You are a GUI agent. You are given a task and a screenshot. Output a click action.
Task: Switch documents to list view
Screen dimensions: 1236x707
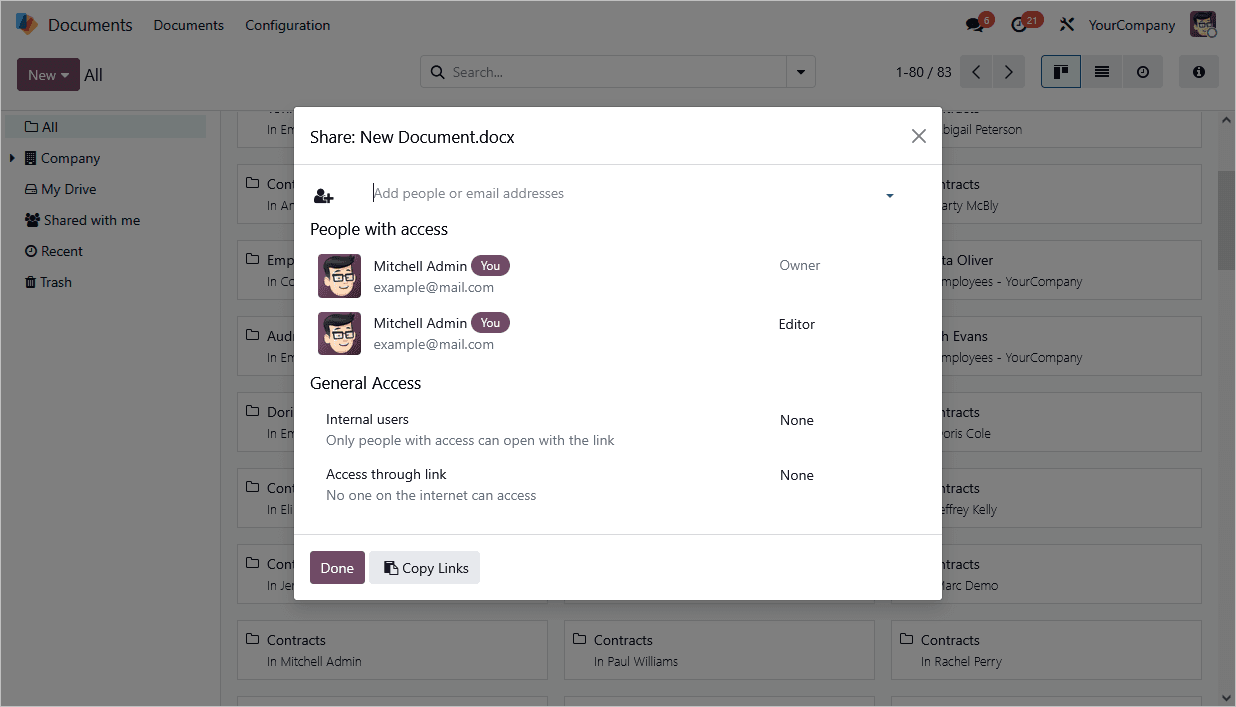pyautogui.click(x=1102, y=71)
